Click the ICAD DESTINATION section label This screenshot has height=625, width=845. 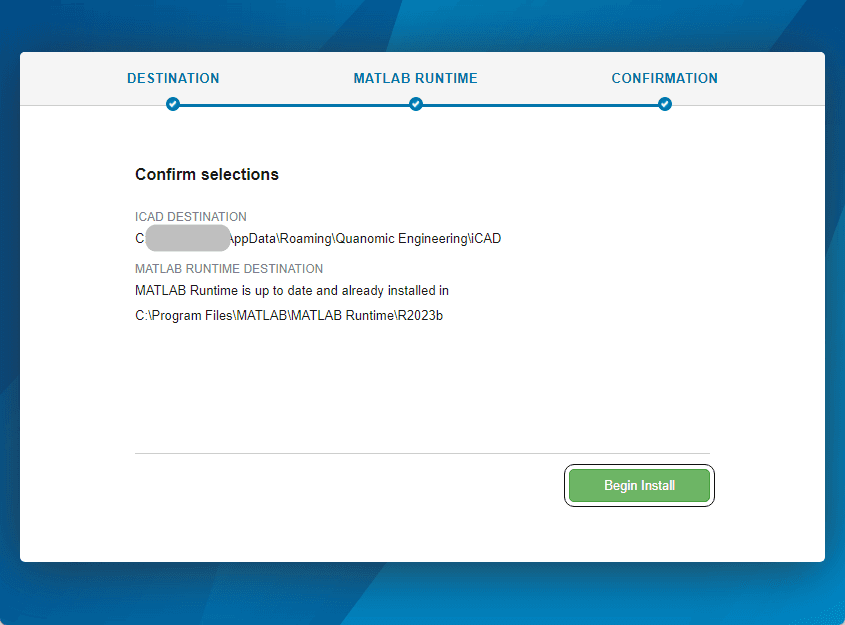click(x=190, y=216)
